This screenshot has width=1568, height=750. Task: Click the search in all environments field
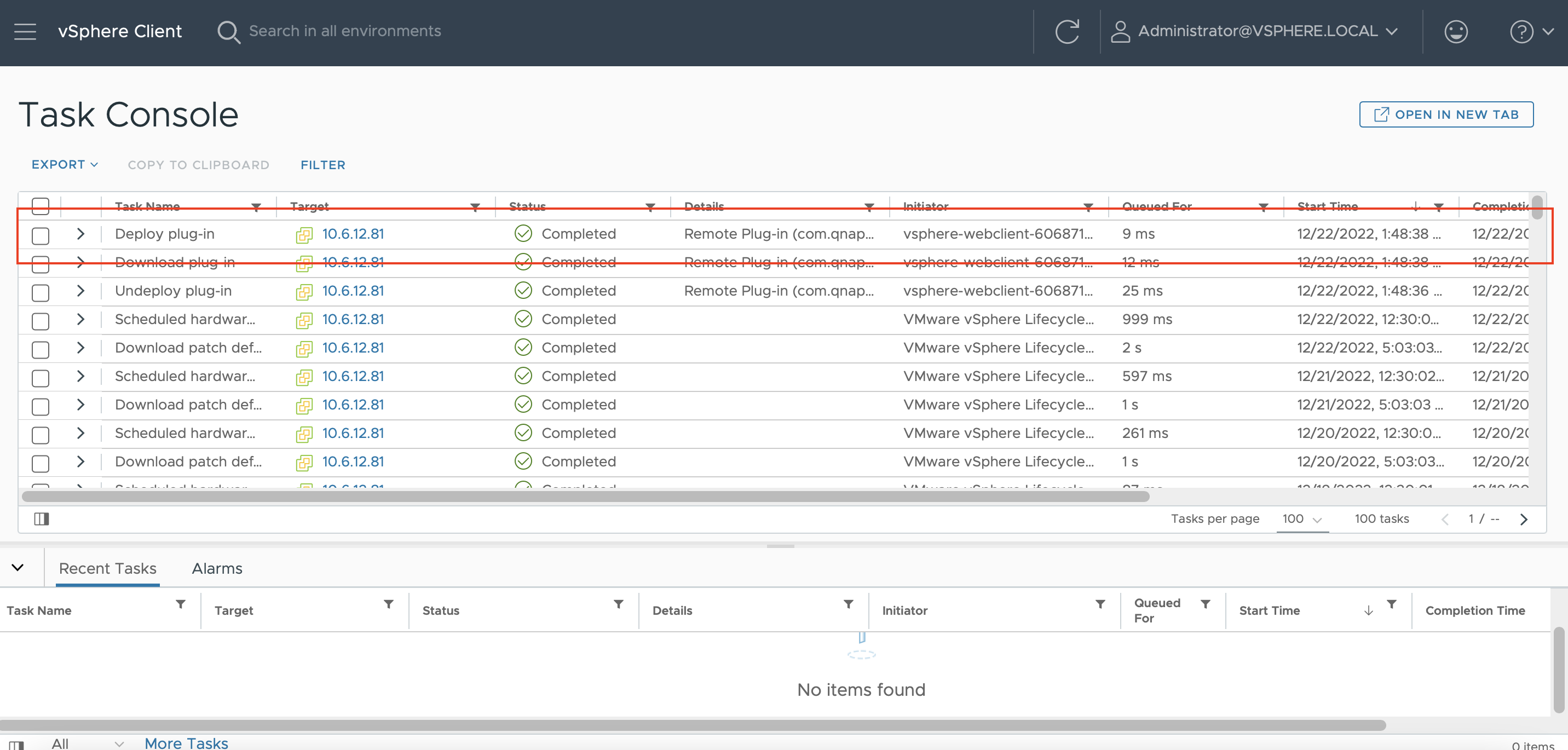click(344, 31)
